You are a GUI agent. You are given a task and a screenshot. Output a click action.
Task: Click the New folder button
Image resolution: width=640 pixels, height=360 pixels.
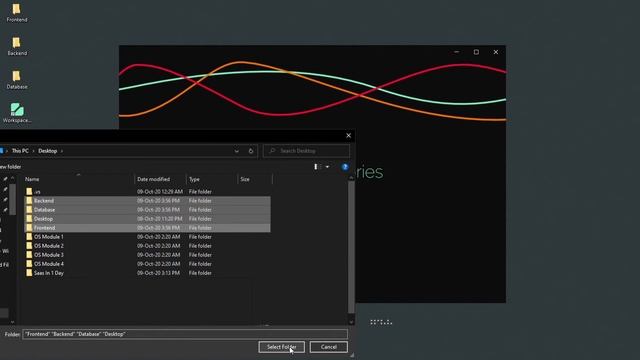coord(10,167)
